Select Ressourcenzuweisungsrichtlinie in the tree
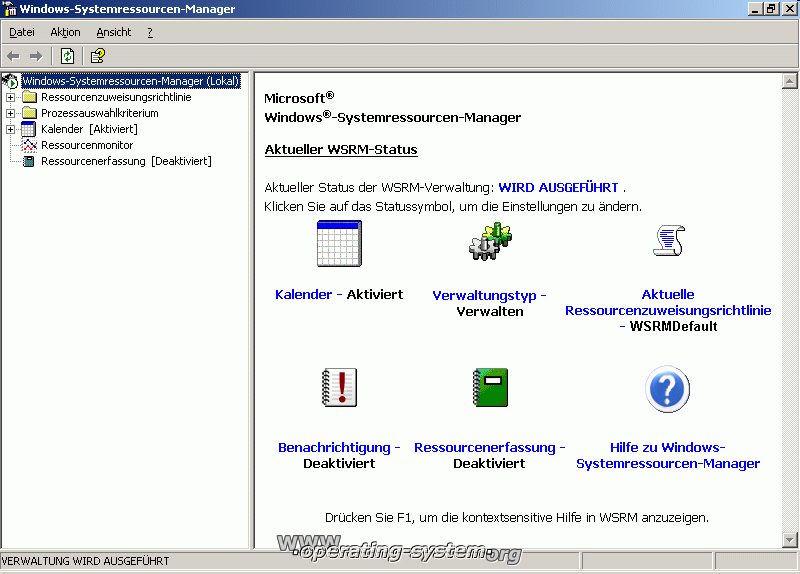Image resolution: width=800 pixels, height=574 pixels. pyautogui.click(x=116, y=97)
